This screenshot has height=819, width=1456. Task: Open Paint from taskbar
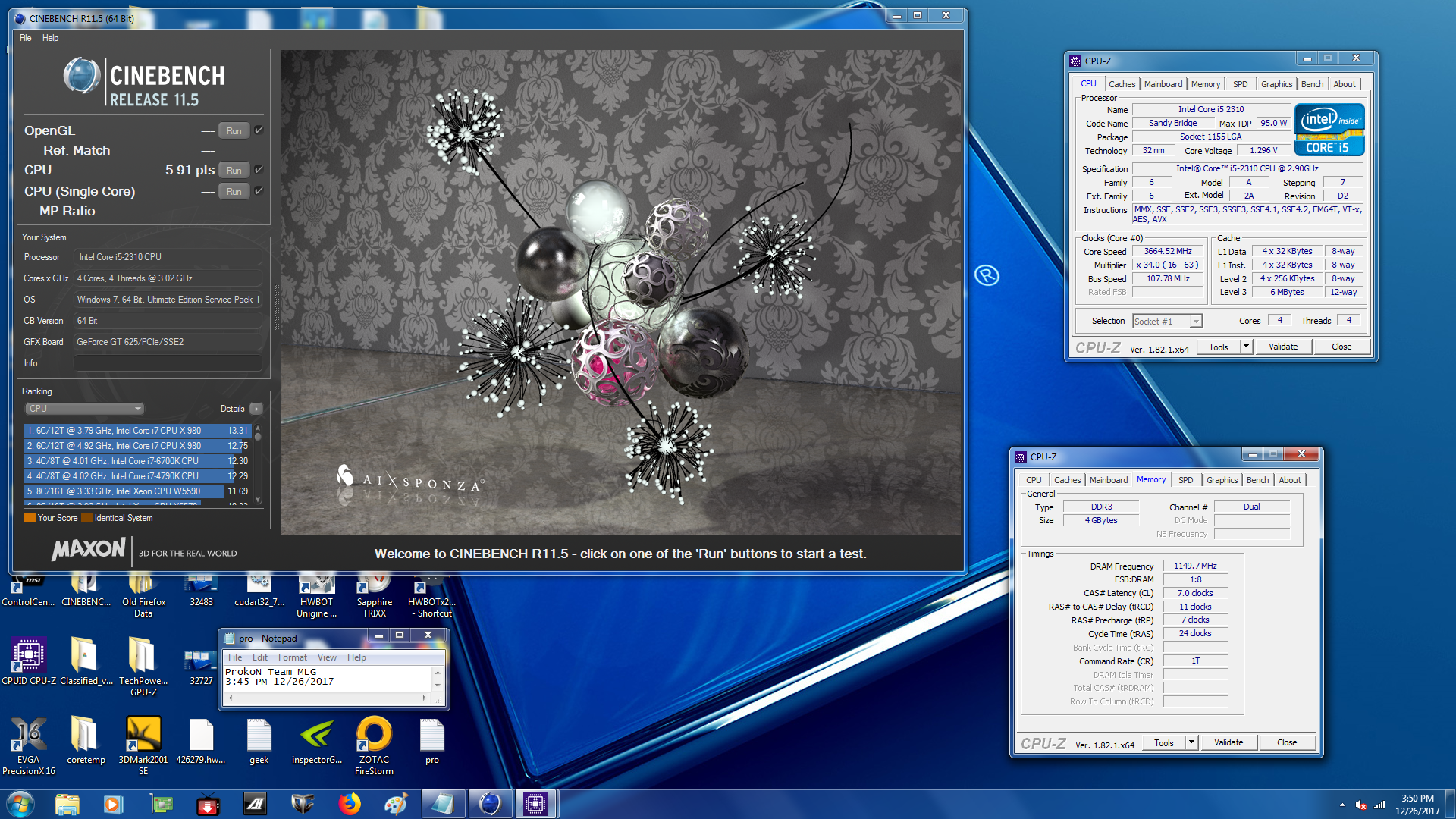pyautogui.click(x=396, y=804)
